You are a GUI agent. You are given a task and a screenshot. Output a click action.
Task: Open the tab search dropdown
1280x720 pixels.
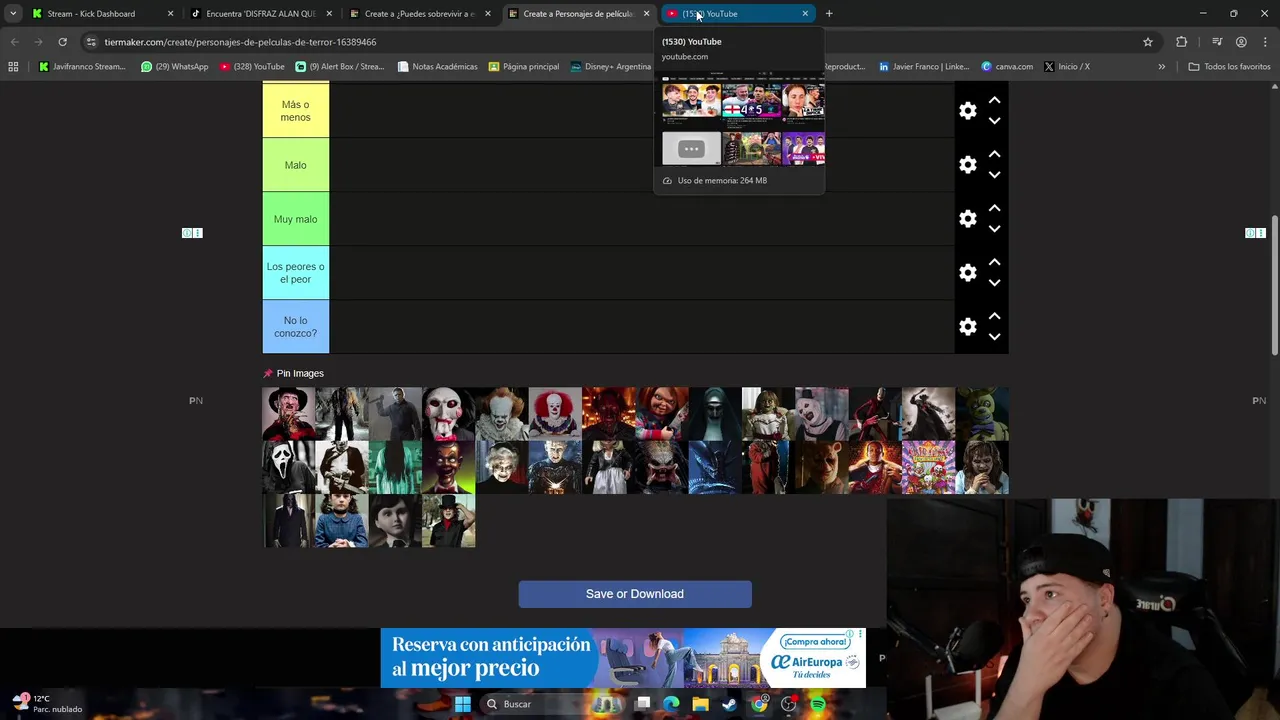[x=12, y=14]
